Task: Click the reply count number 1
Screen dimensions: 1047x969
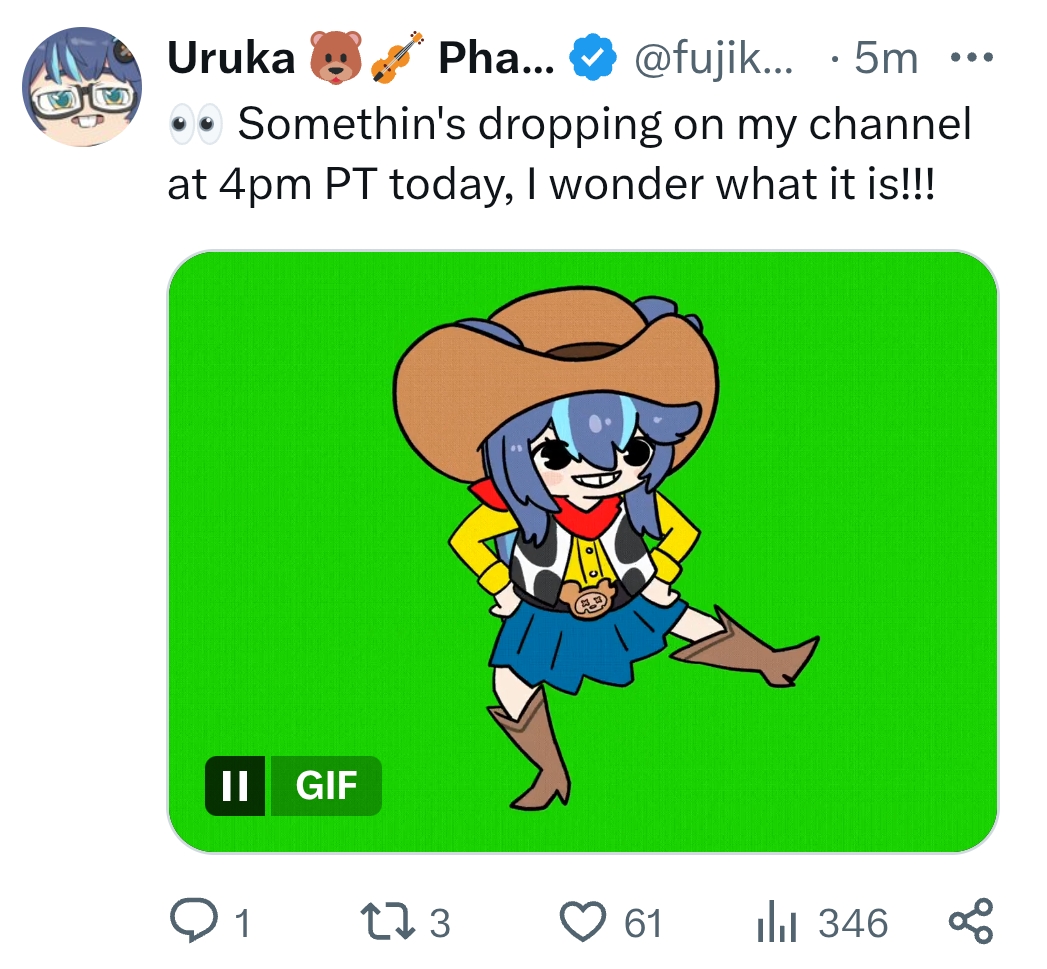Action: click(242, 924)
